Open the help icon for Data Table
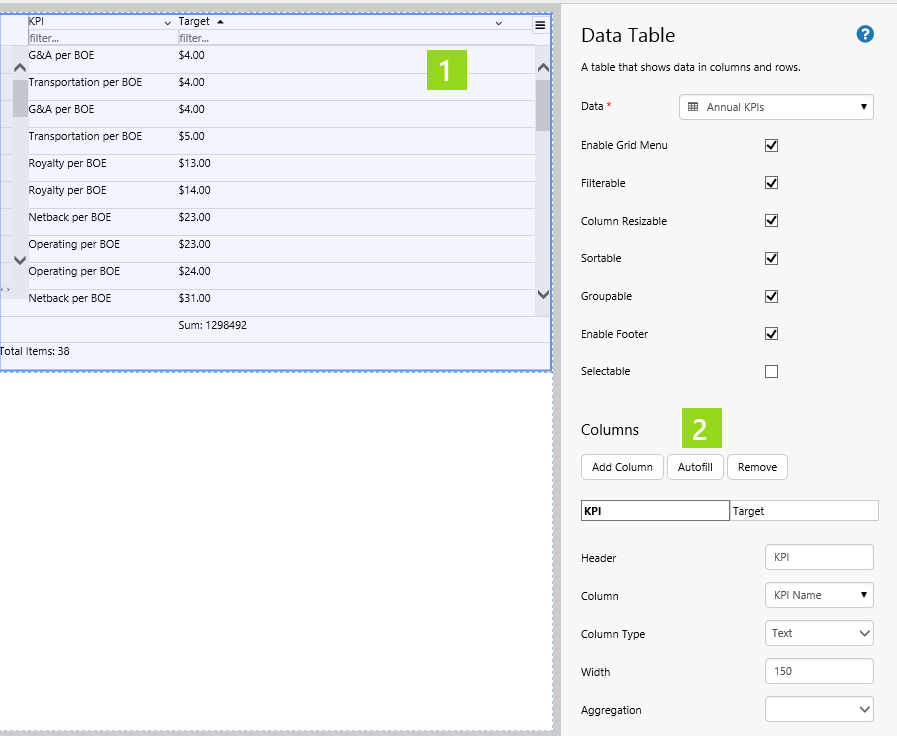The image size is (897, 736). click(x=864, y=34)
